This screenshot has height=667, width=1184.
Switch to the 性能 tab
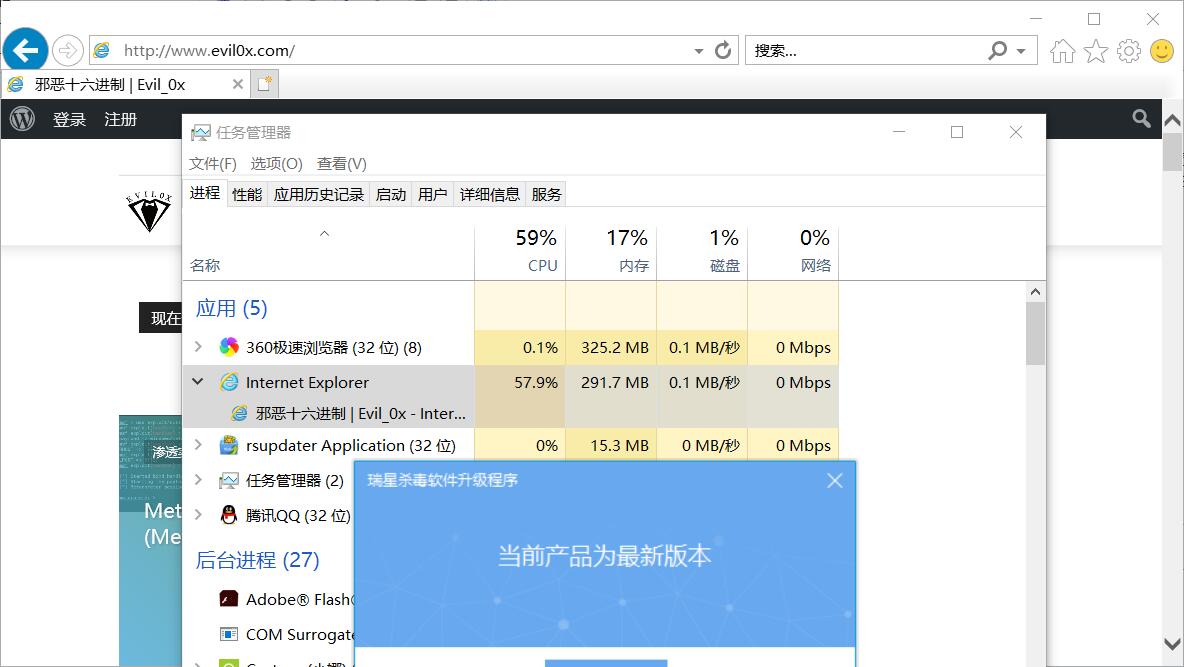point(247,194)
